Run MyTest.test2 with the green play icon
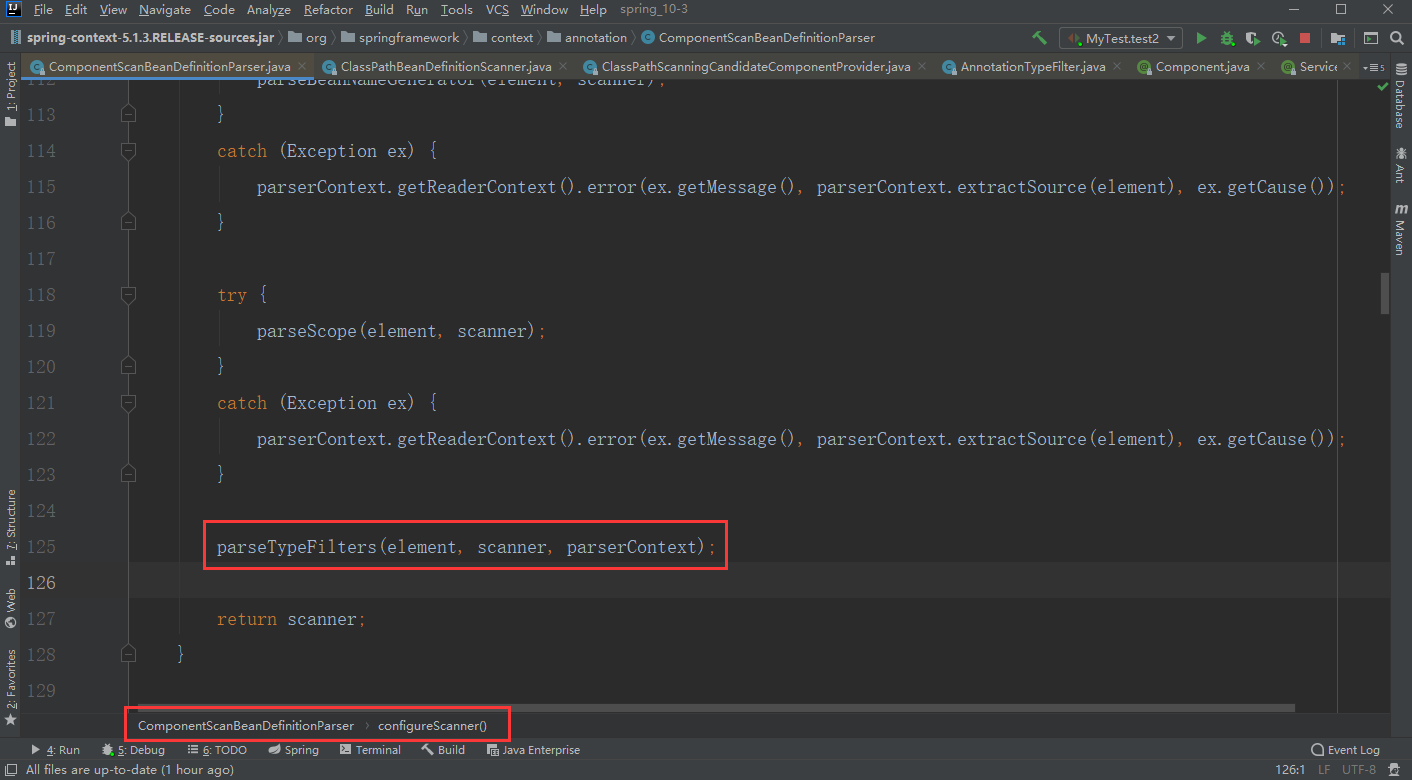This screenshot has width=1412, height=780. click(x=1201, y=38)
